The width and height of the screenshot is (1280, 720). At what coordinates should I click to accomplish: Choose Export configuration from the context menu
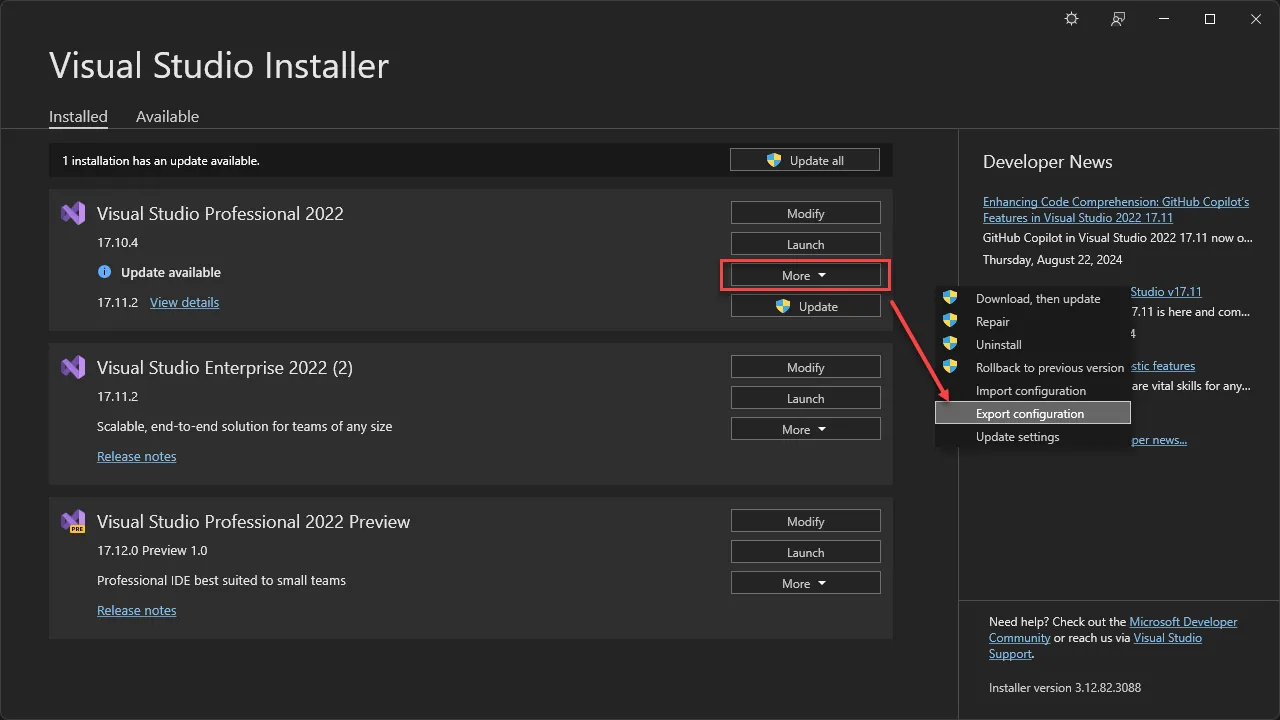1030,413
